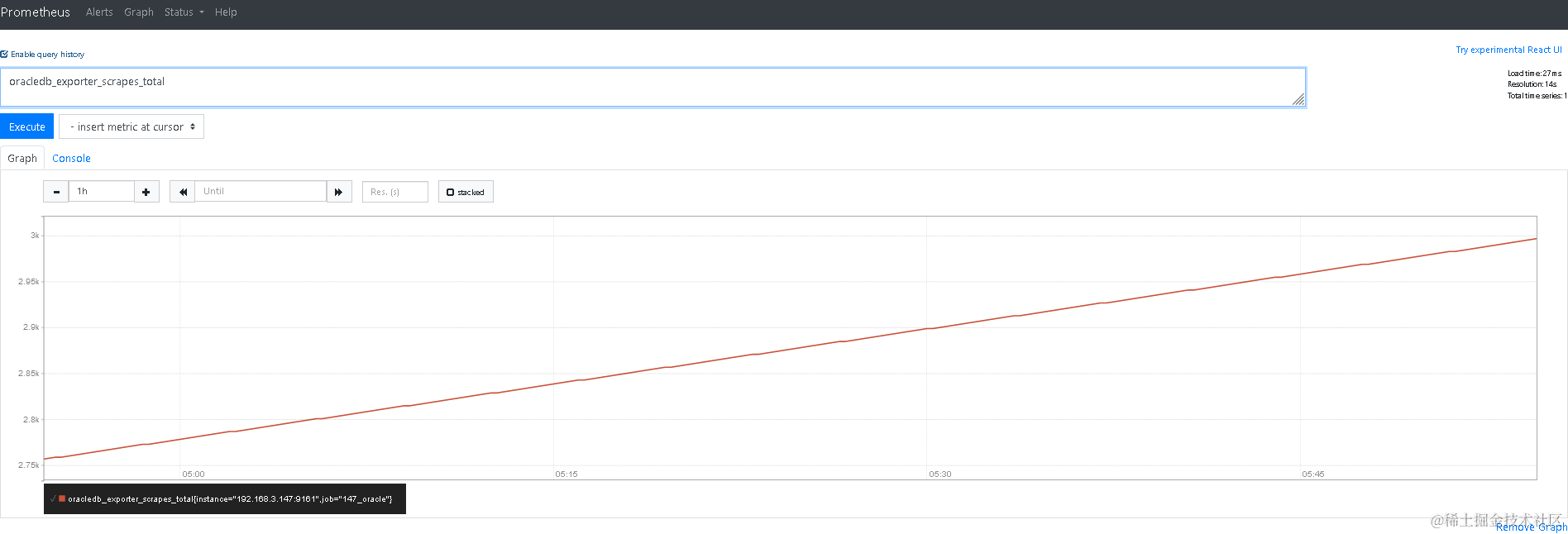Enable the stacked graph checkbox
This screenshot has height=534, width=1568.
(x=450, y=192)
